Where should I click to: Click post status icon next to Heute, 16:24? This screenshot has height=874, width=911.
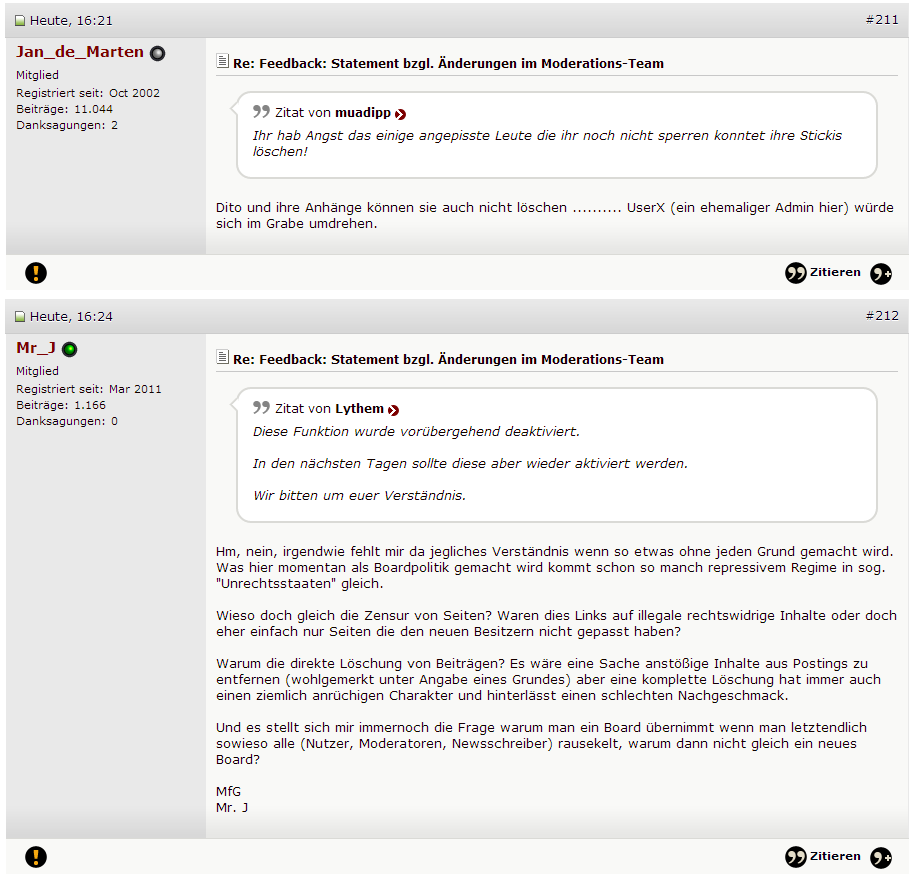[x=20, y=317]
